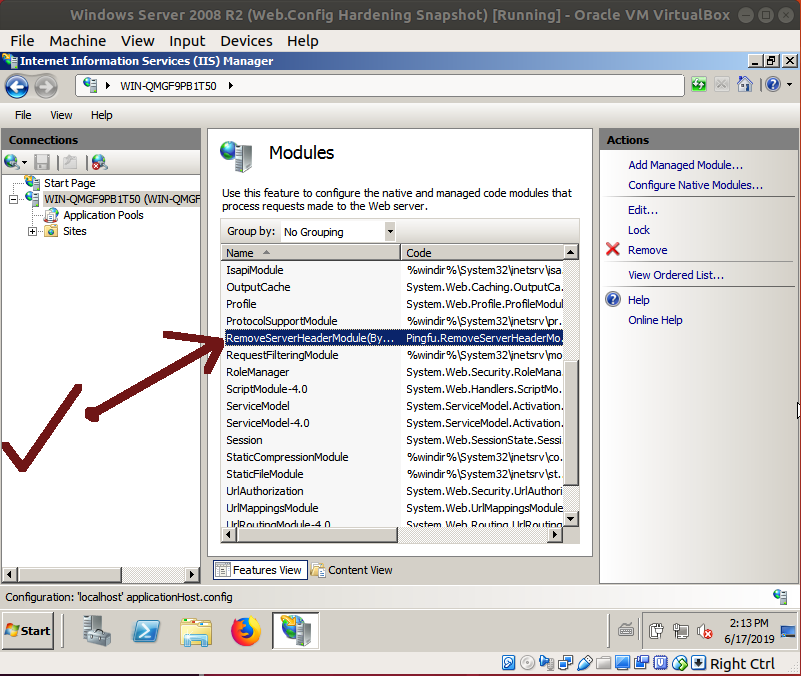This screenshot has height=676, width=801.
Task: Click the Start button
Action: click(28, 631)
